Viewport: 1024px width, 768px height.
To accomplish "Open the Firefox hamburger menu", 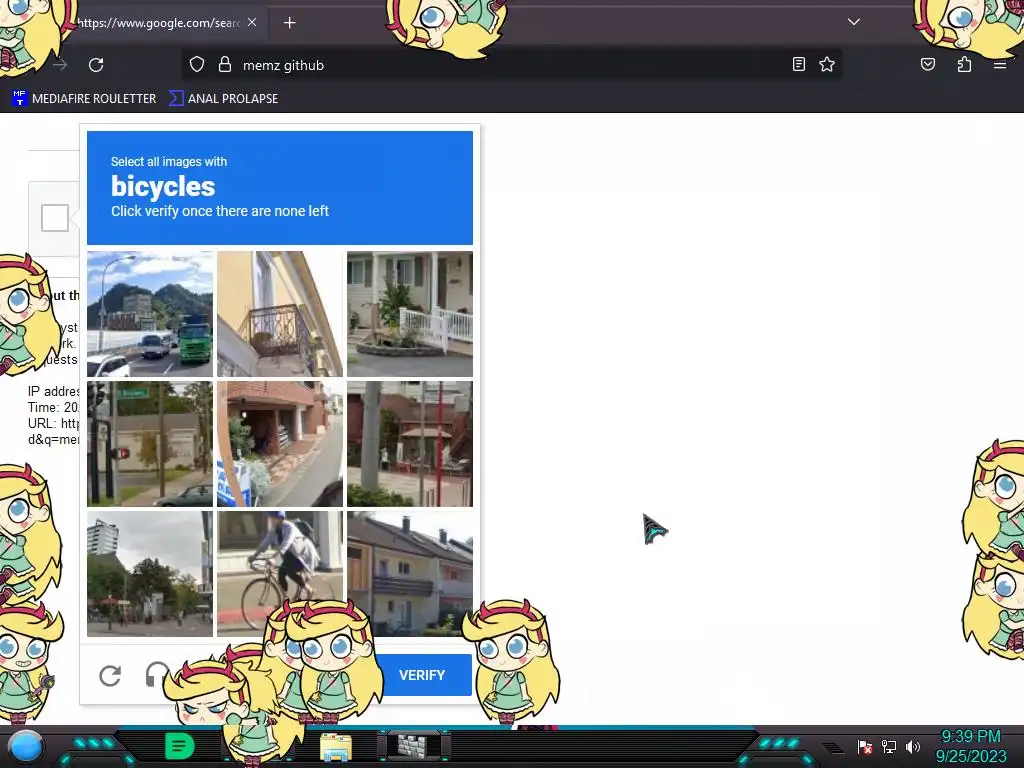I will point(999,64).
